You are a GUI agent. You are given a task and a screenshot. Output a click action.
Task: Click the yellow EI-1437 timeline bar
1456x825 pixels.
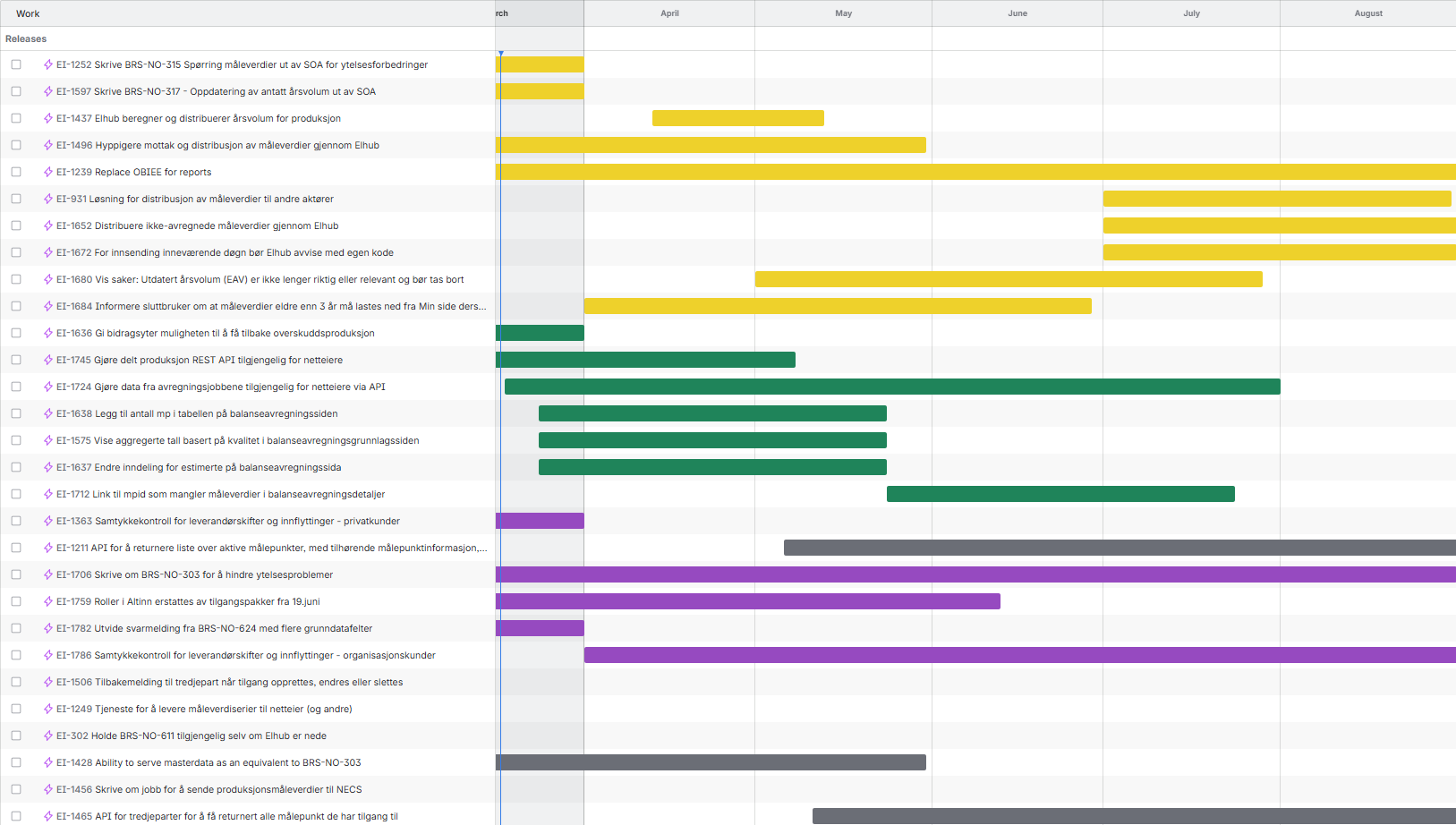point(737,118)
